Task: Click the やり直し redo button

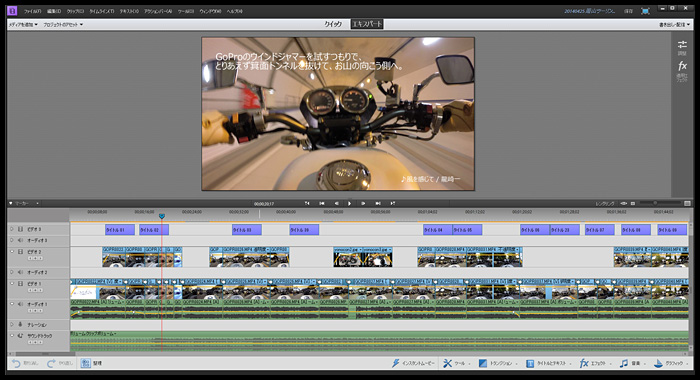Action: 59,363
